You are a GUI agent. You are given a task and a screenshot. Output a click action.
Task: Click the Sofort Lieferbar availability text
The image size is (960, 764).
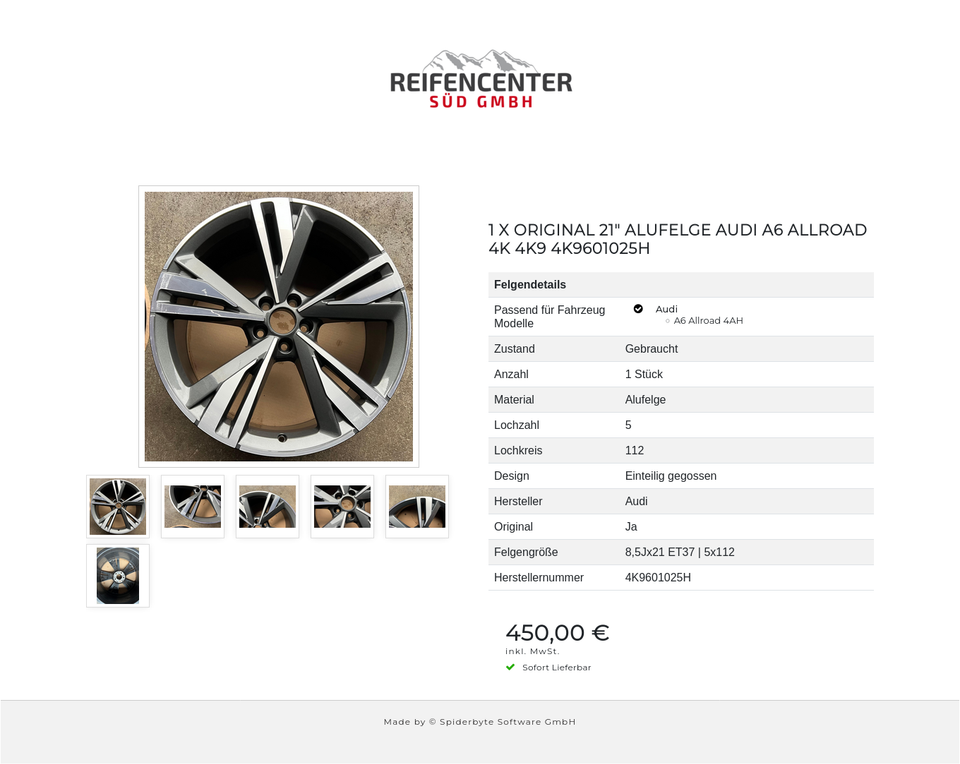click(x=557, y=667)
